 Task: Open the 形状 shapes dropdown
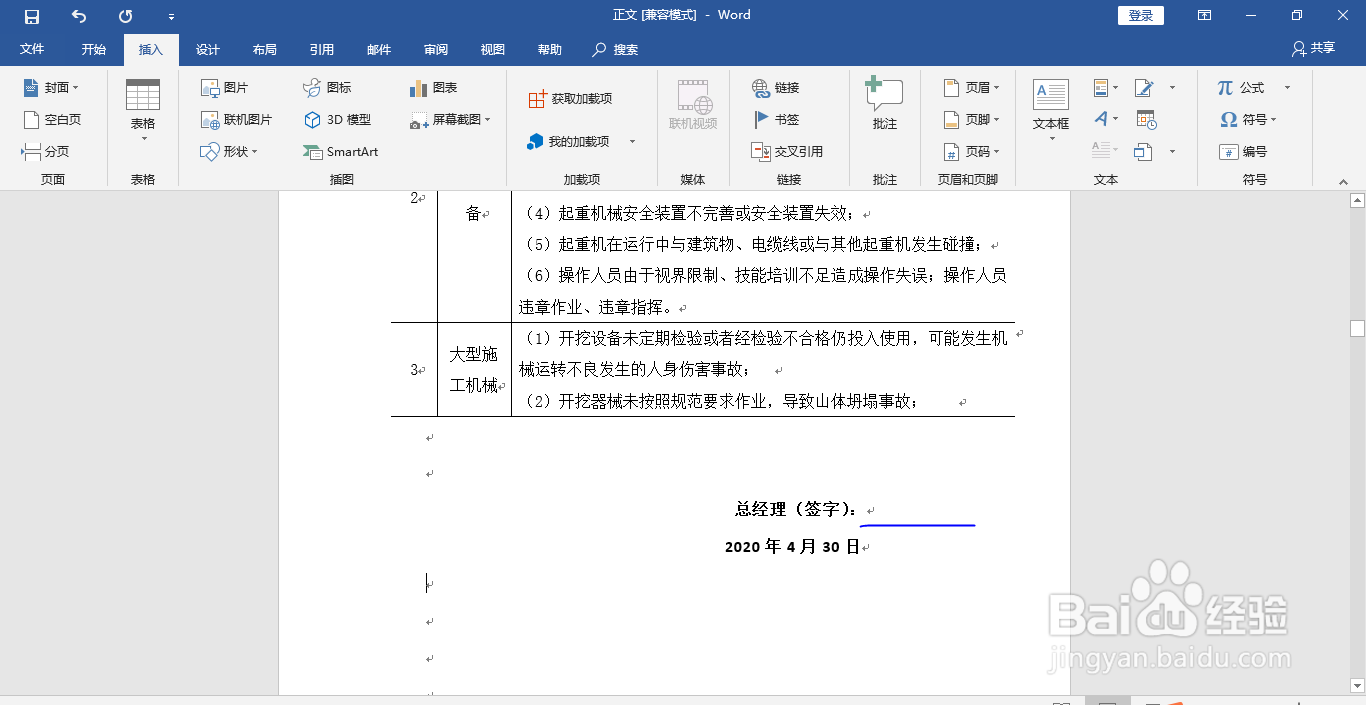coord(234,152)
